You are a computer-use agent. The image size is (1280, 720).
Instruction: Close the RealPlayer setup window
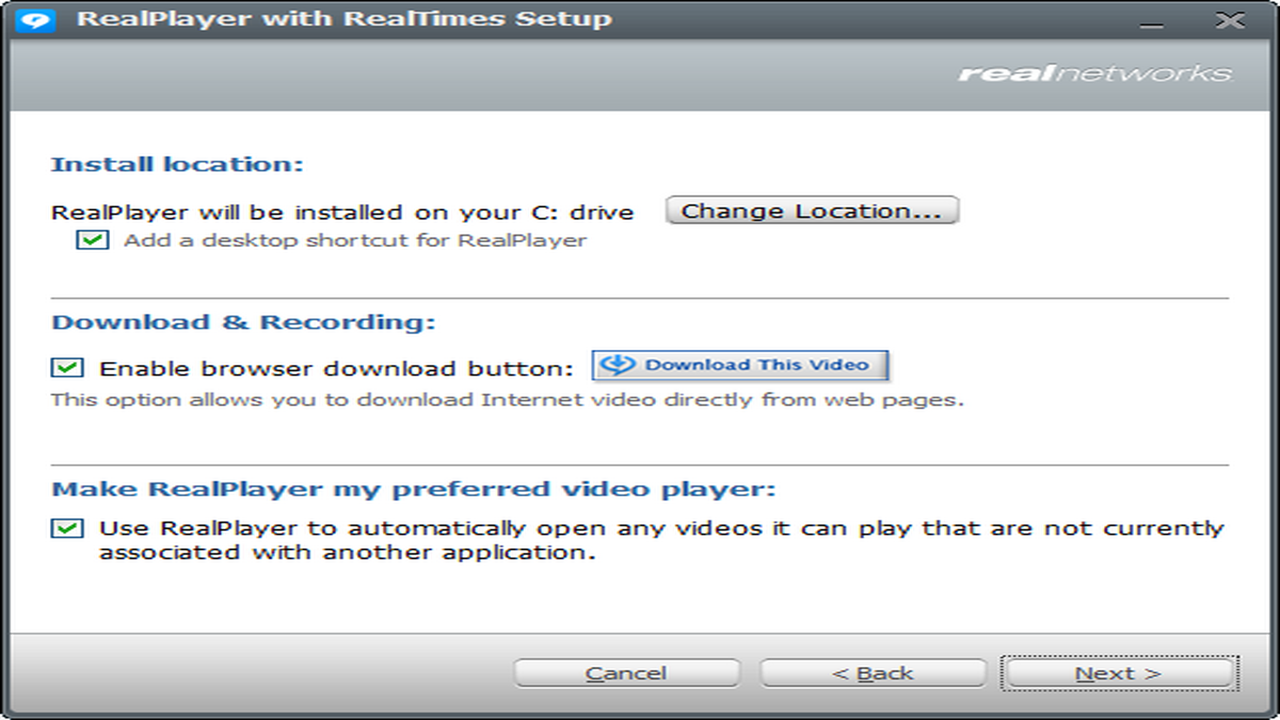coord(1229,20)
